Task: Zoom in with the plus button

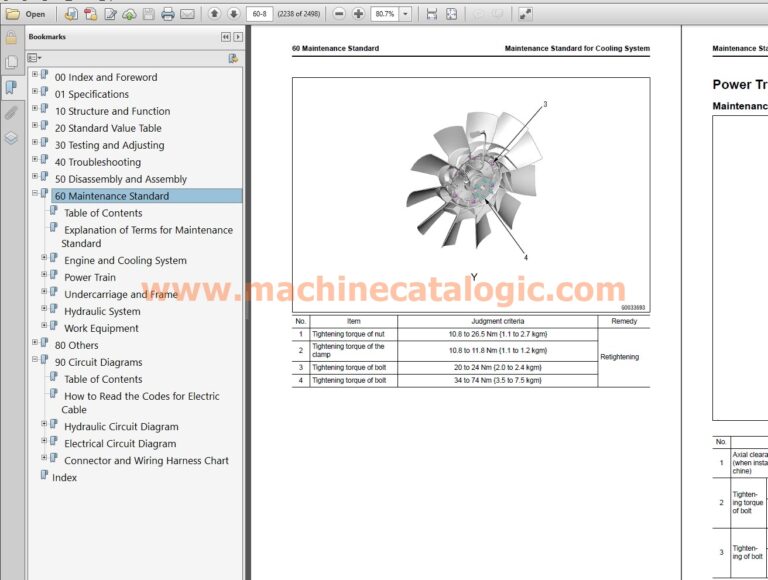Action: pos(359,14)
